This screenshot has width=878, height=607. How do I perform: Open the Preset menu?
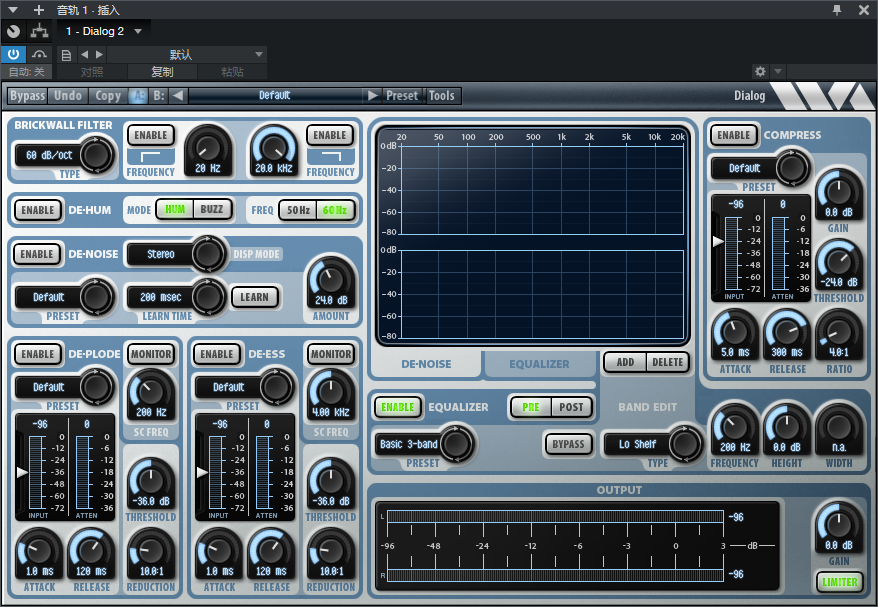pos(401,96)
